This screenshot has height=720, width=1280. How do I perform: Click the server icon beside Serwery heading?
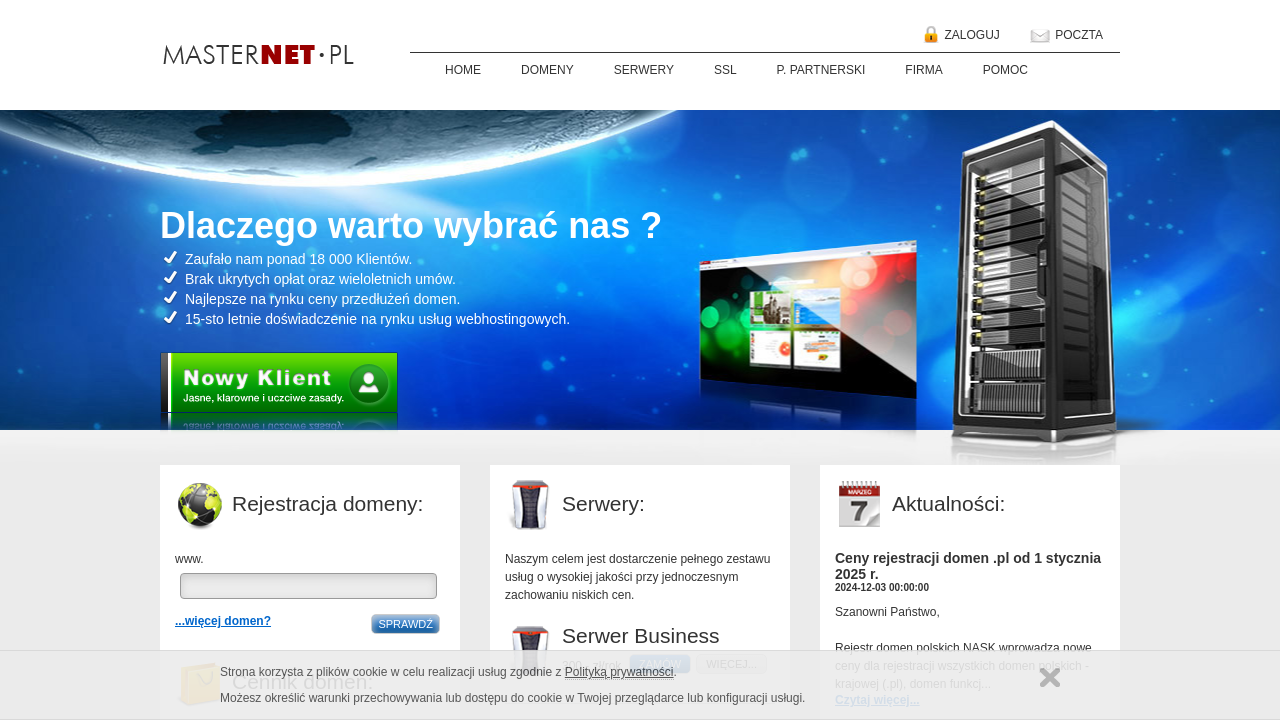tap(529, 505)
